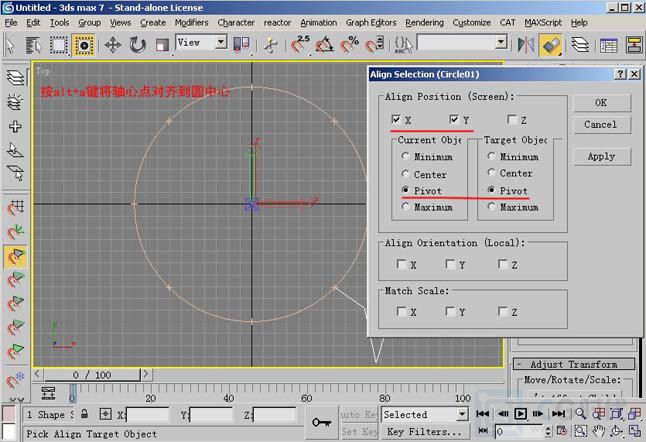The width and height of the screenshot is (646, 442).
Task: Toggle Spinner Snap icon
Action: 374,44
